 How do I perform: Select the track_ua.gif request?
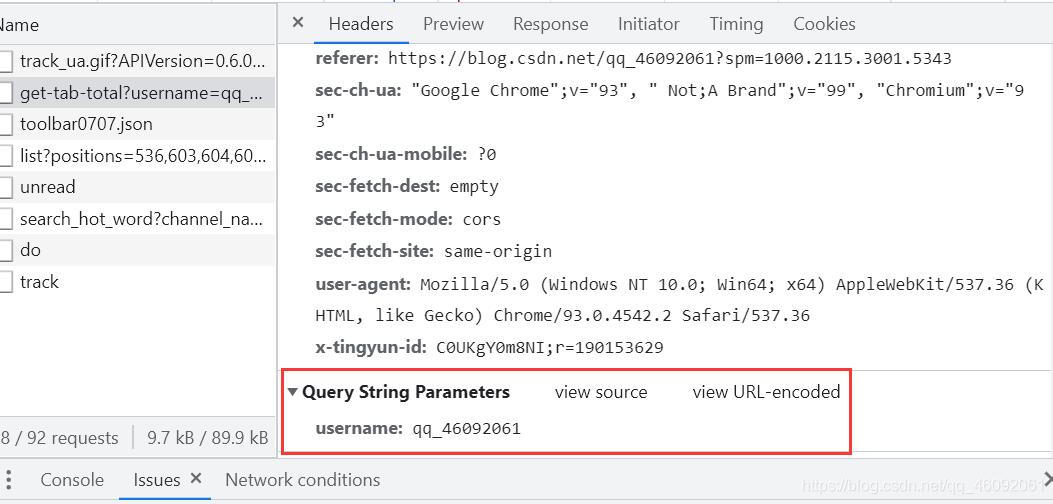click(137, 61)
